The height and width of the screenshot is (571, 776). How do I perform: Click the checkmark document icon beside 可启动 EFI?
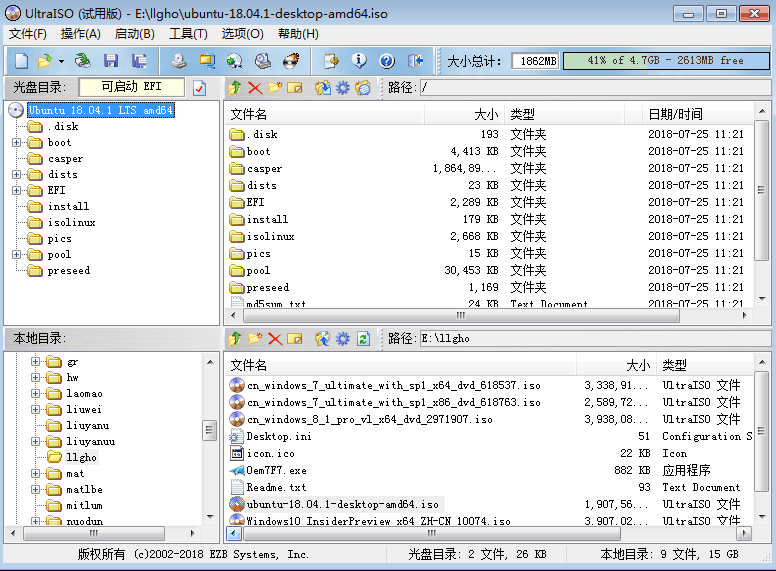pos(199,88)
